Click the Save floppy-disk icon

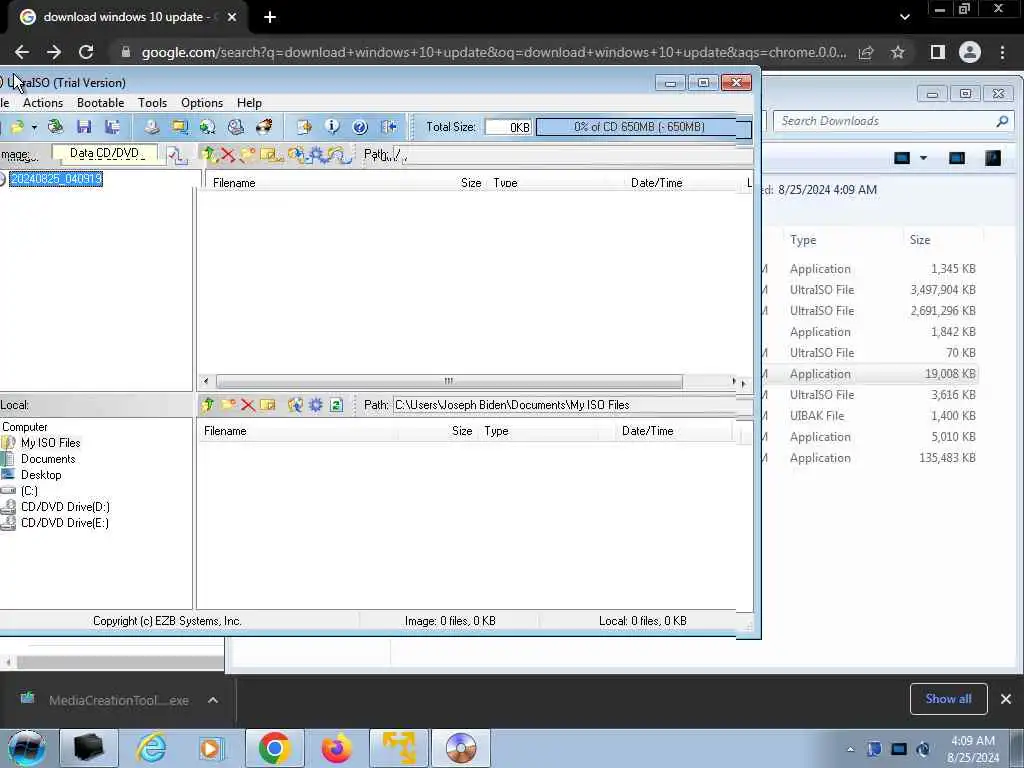(84, 127)
